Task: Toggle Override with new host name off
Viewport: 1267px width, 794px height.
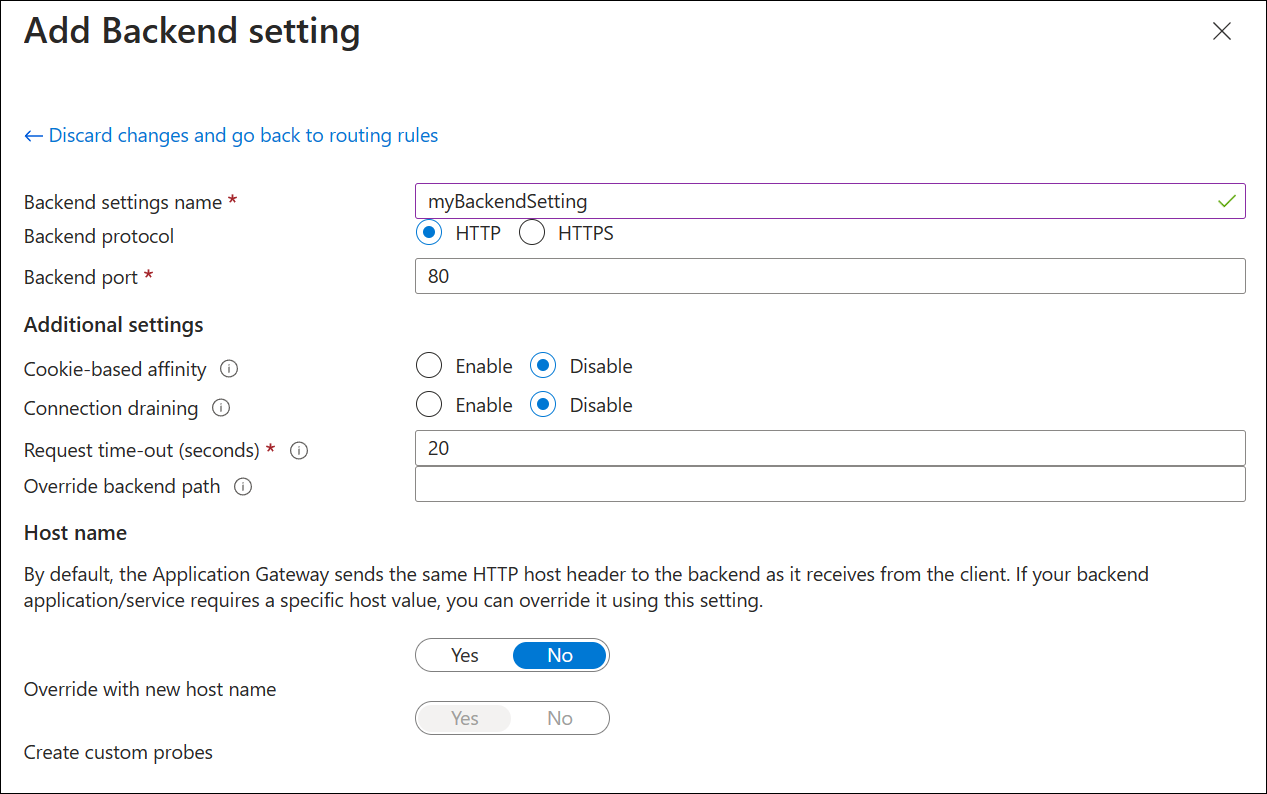Action: coord(560,655)
